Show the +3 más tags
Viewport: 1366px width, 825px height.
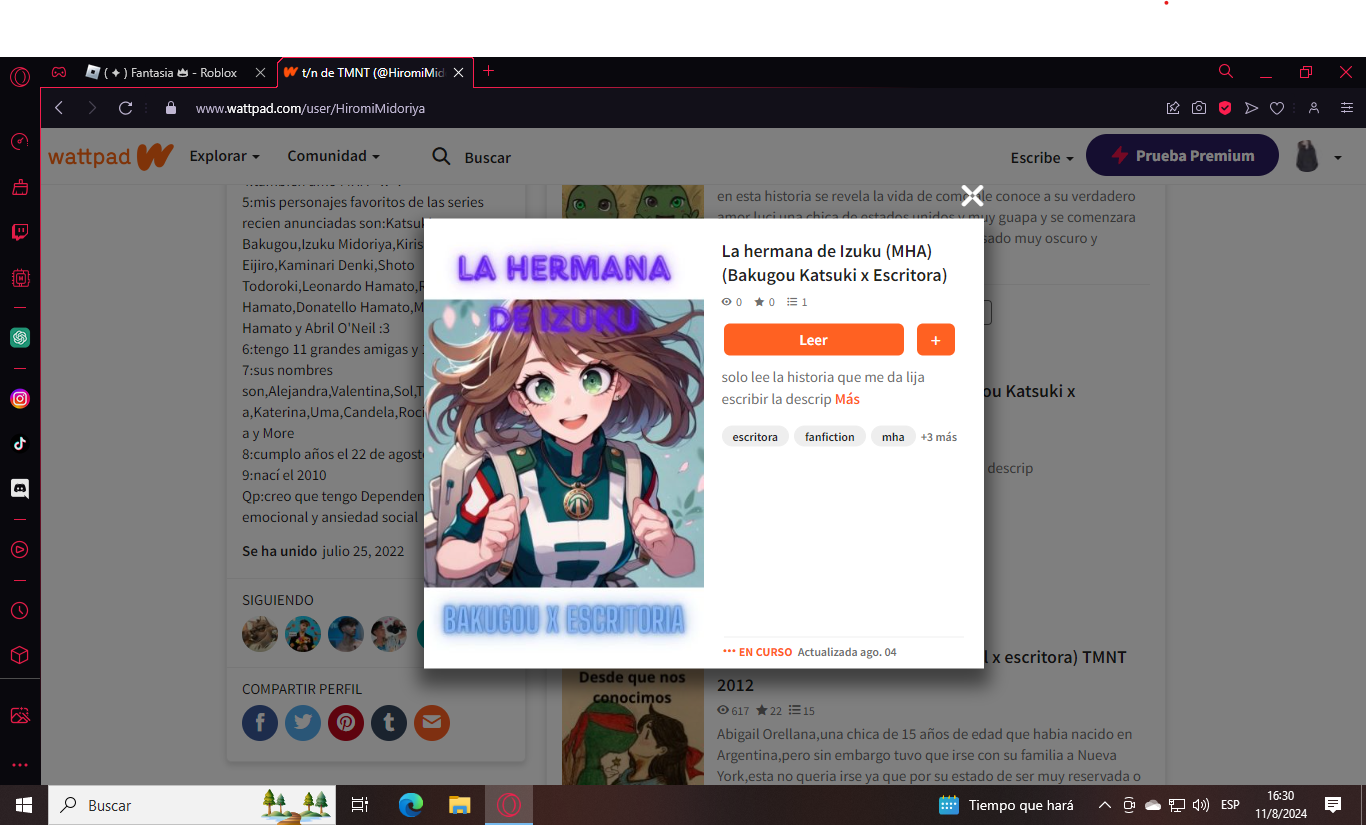point(939,437)
